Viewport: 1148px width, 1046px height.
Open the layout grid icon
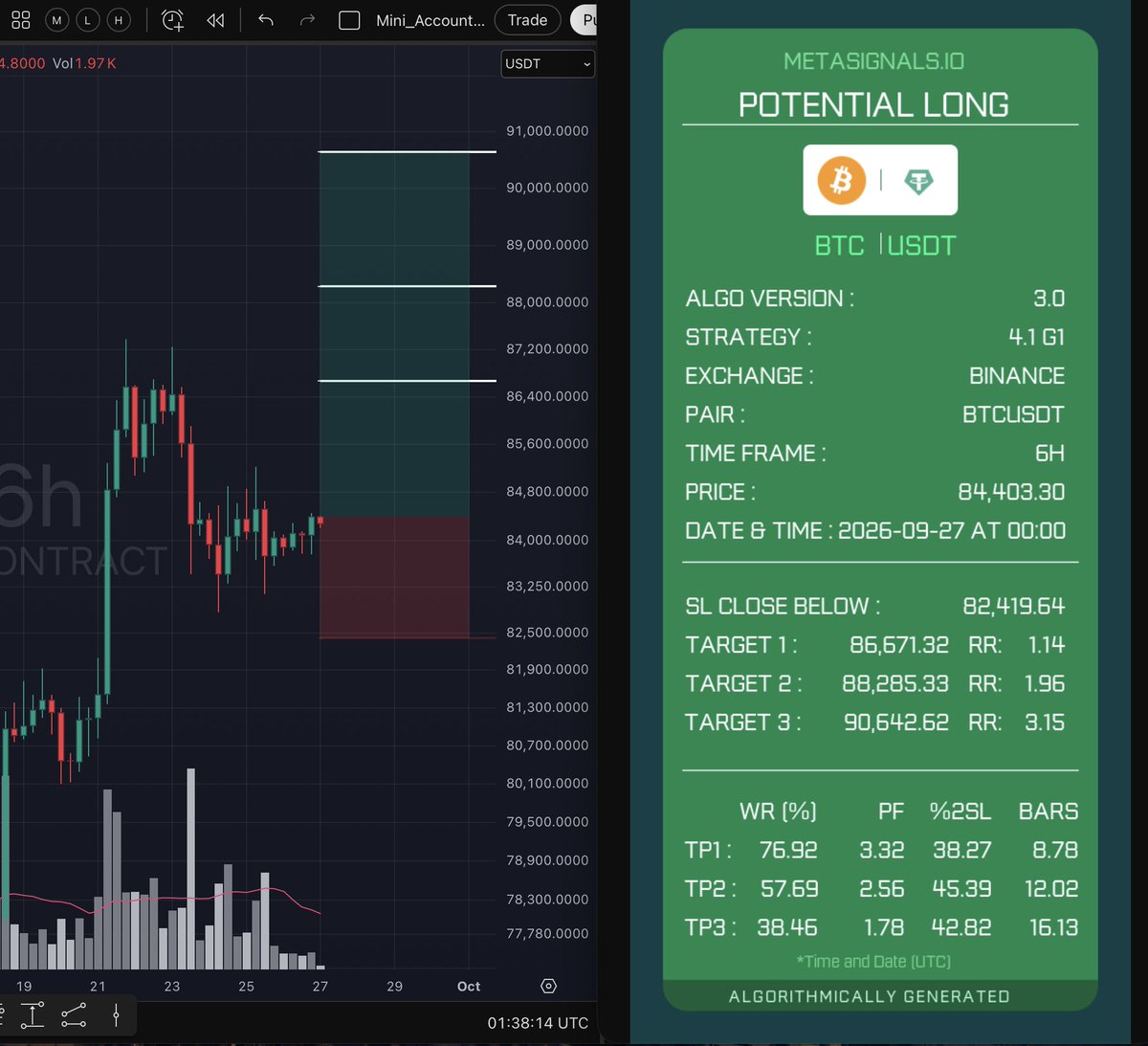[x=20, y=20]
